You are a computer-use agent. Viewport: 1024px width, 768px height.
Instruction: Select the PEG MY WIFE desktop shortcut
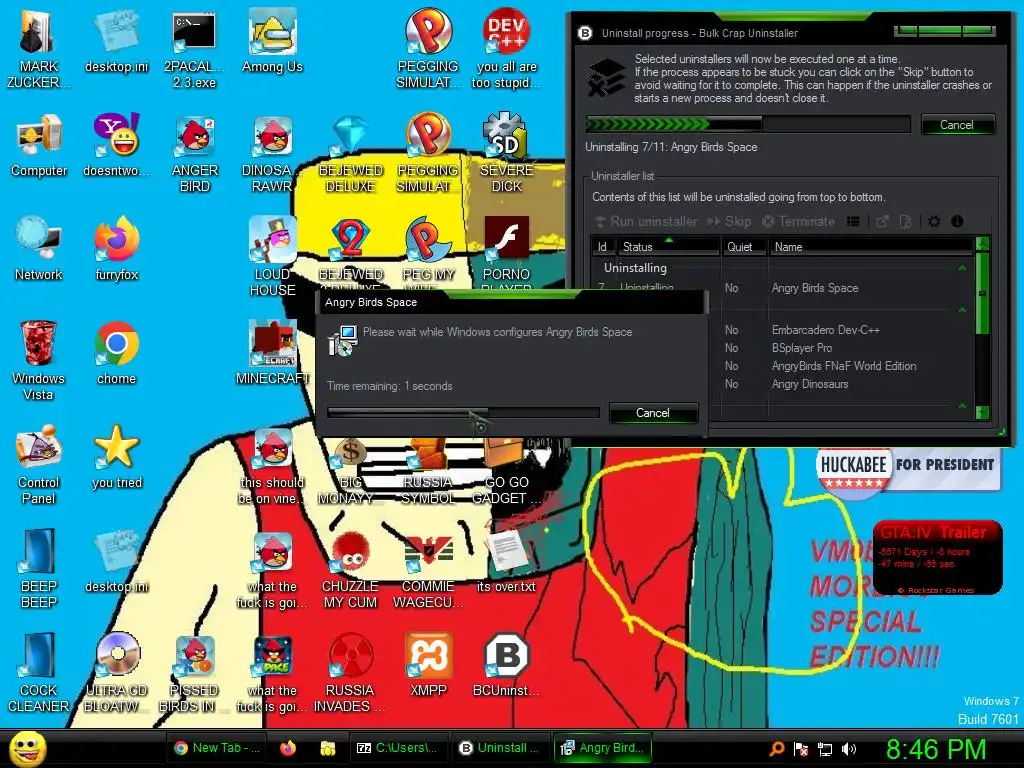[x=428, y=255]
